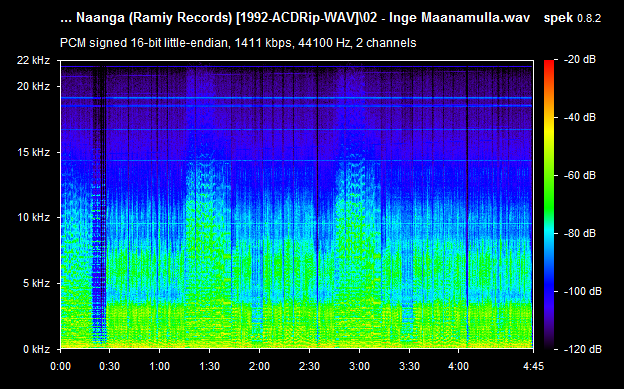Click the 4:45 end time marker
This screenshot has height=389, width=624.
coord(533,366)
